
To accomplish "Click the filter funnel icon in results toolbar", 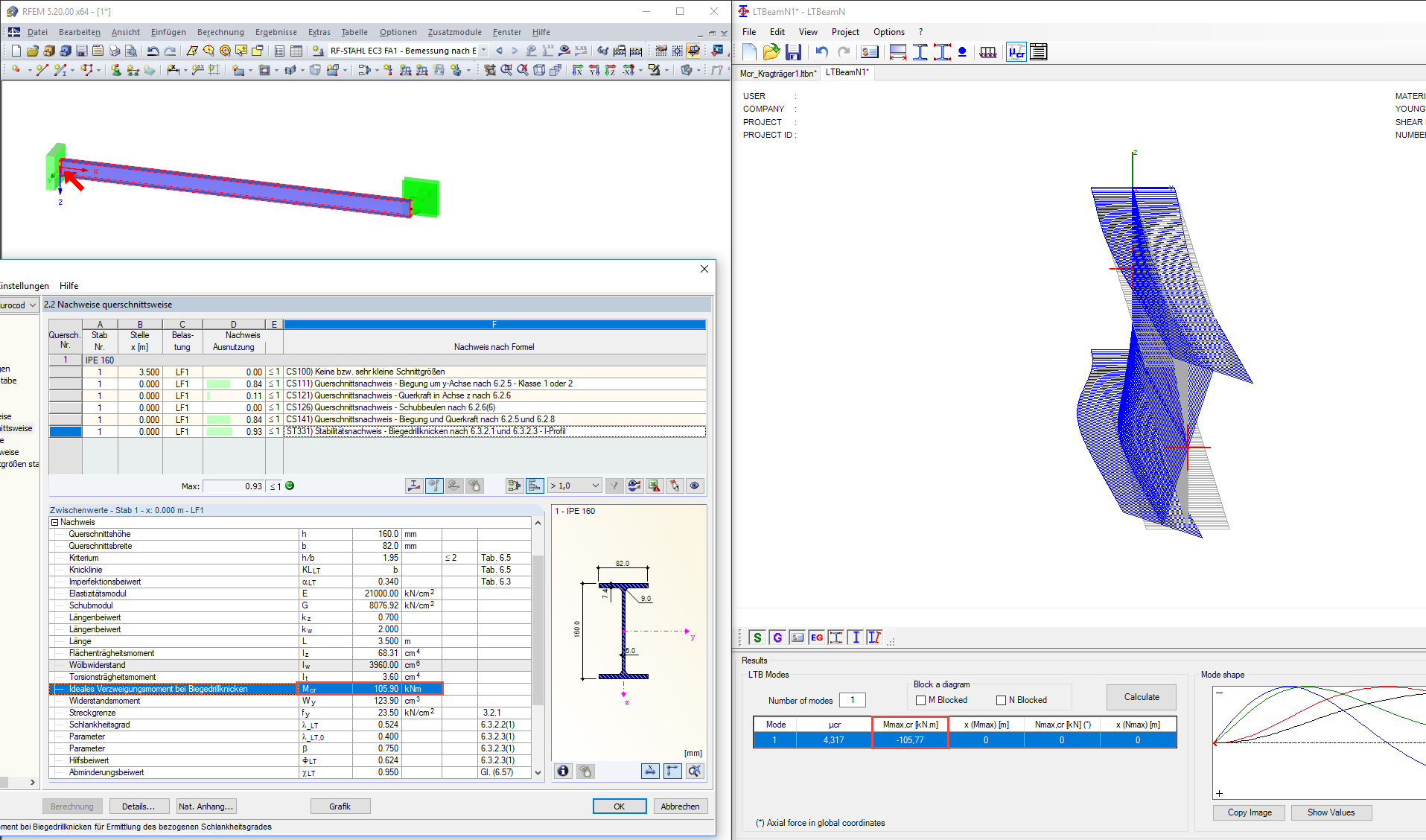I will pyautogui.click(x=614, y=486).
